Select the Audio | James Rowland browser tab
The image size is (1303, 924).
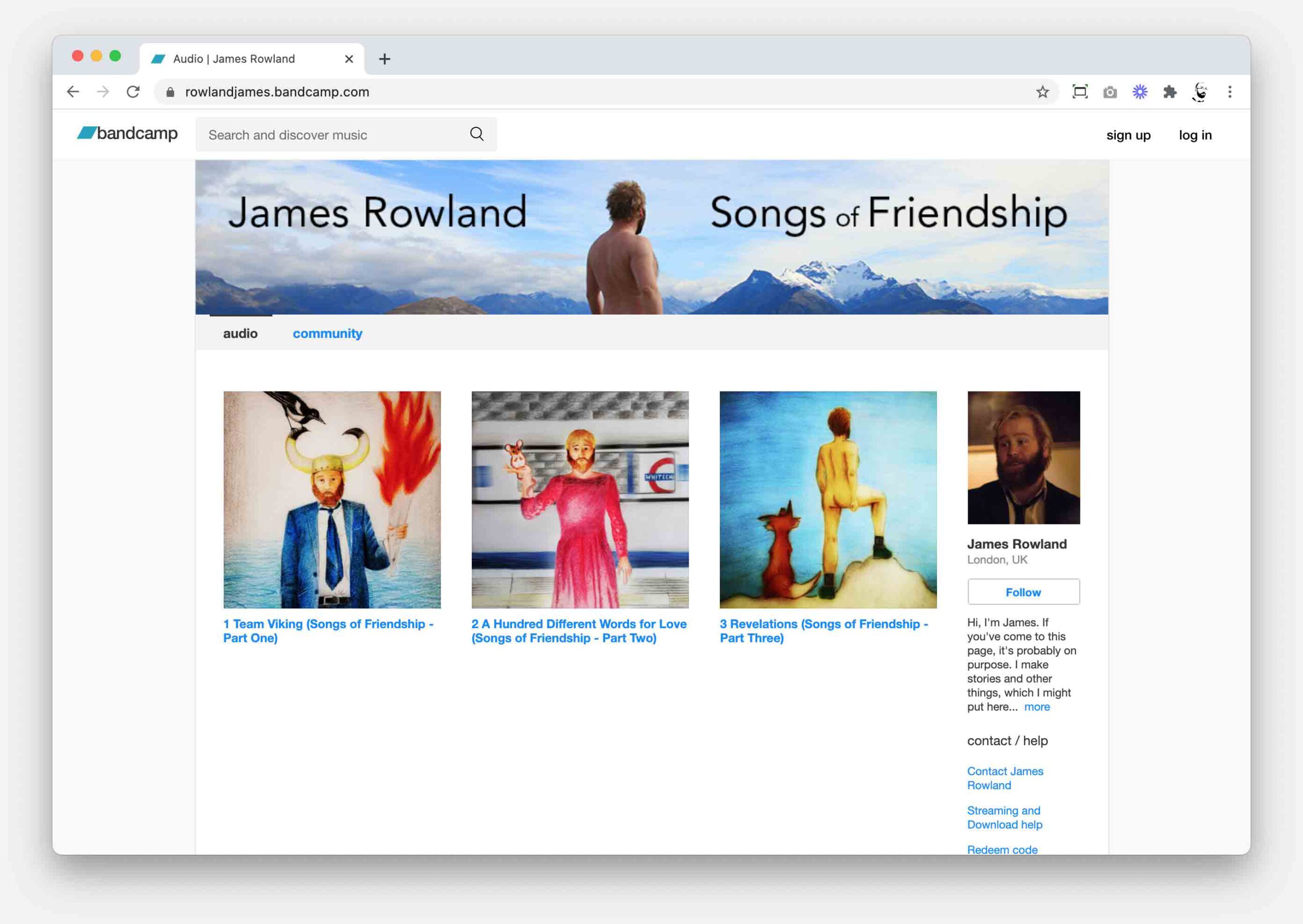[x=251, y=59]
